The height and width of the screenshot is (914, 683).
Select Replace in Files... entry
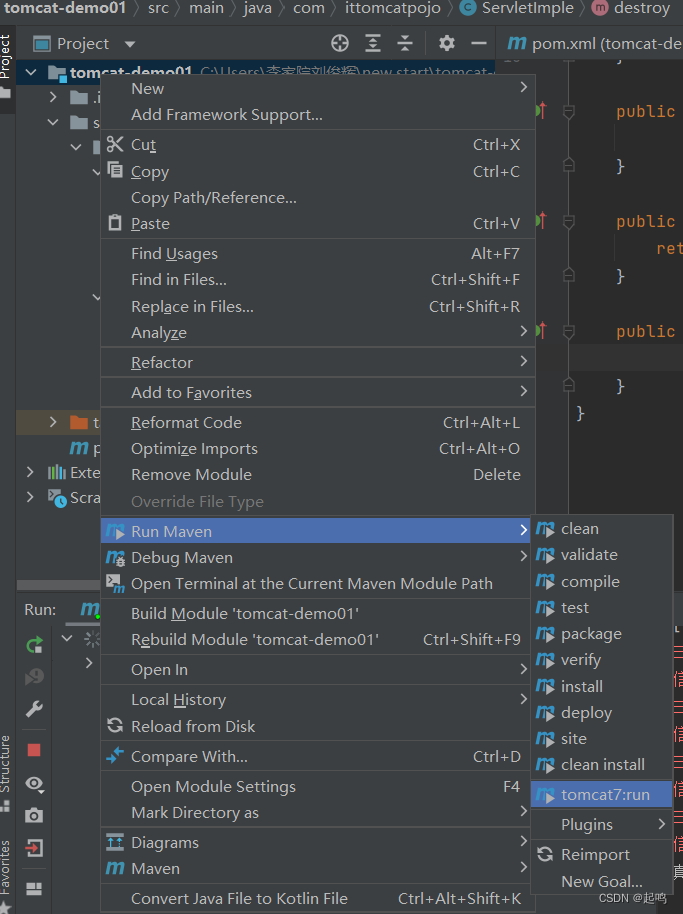pos(316,306)
